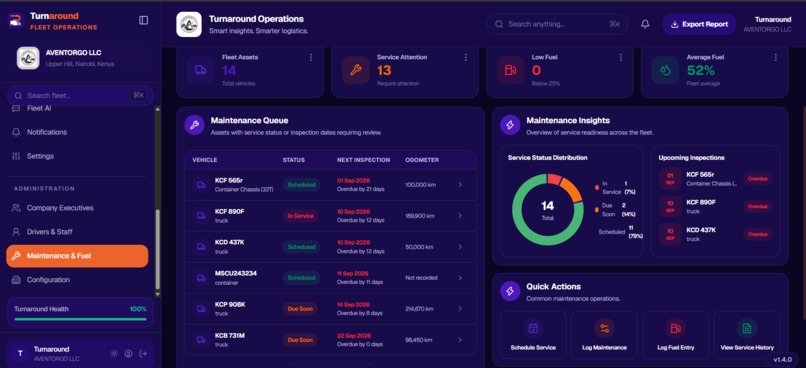This screenshot has width=806, height=368.
Task: Click the Log Maintenance quick action
Action: 604,335
